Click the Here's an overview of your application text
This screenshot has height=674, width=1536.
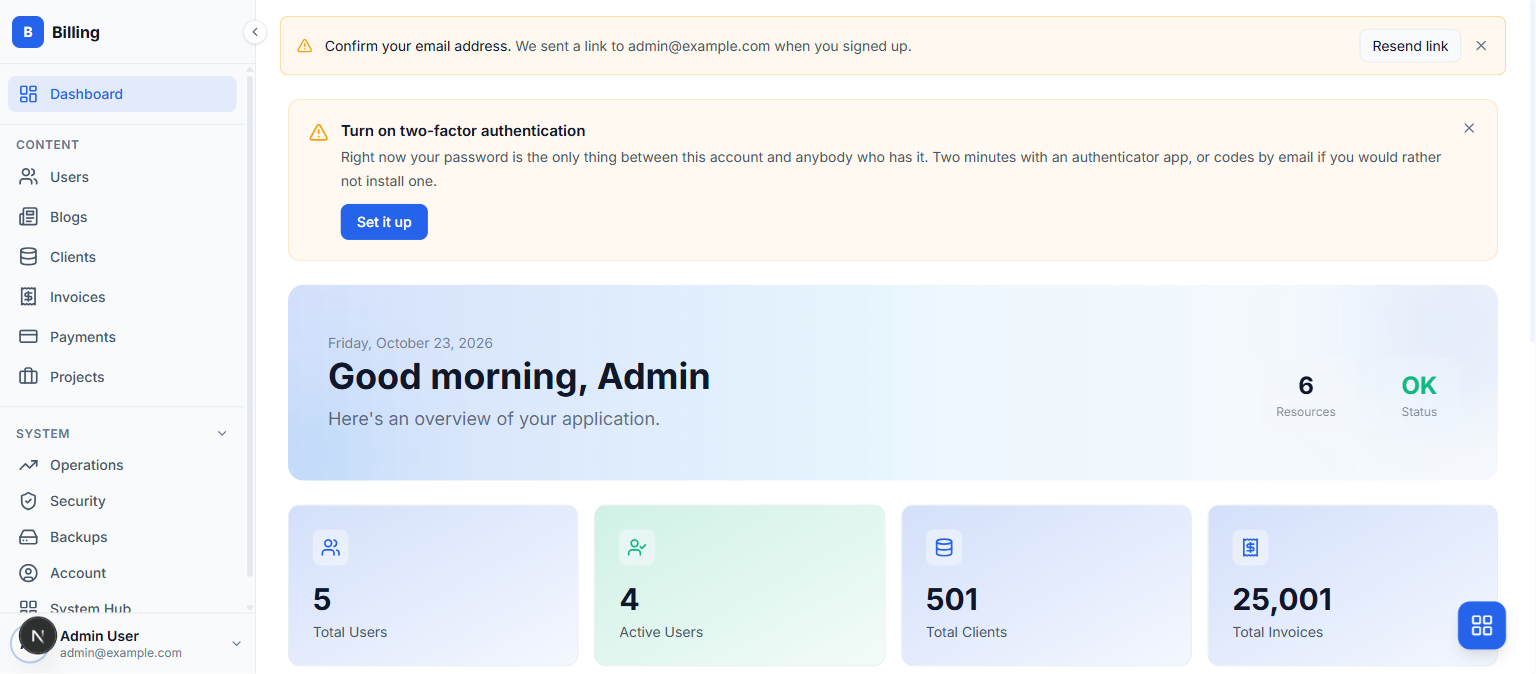494,419
